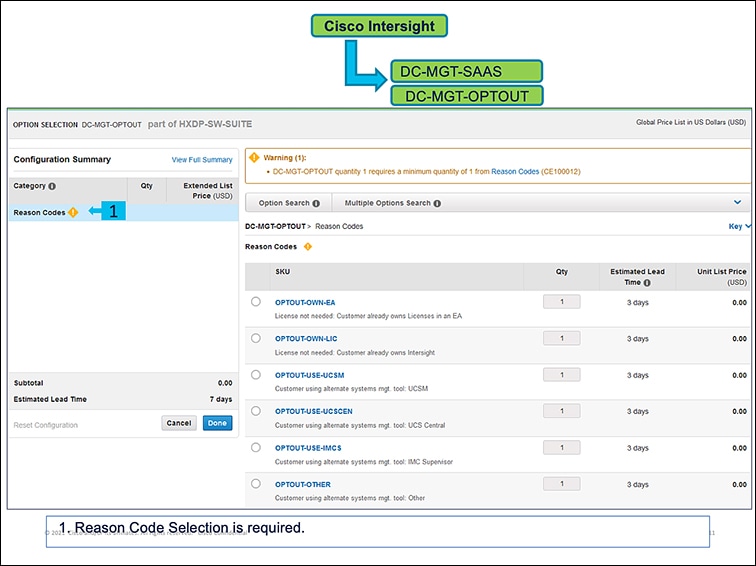Click the info icon next to Category
756x566 pixels.
point(52,186)
